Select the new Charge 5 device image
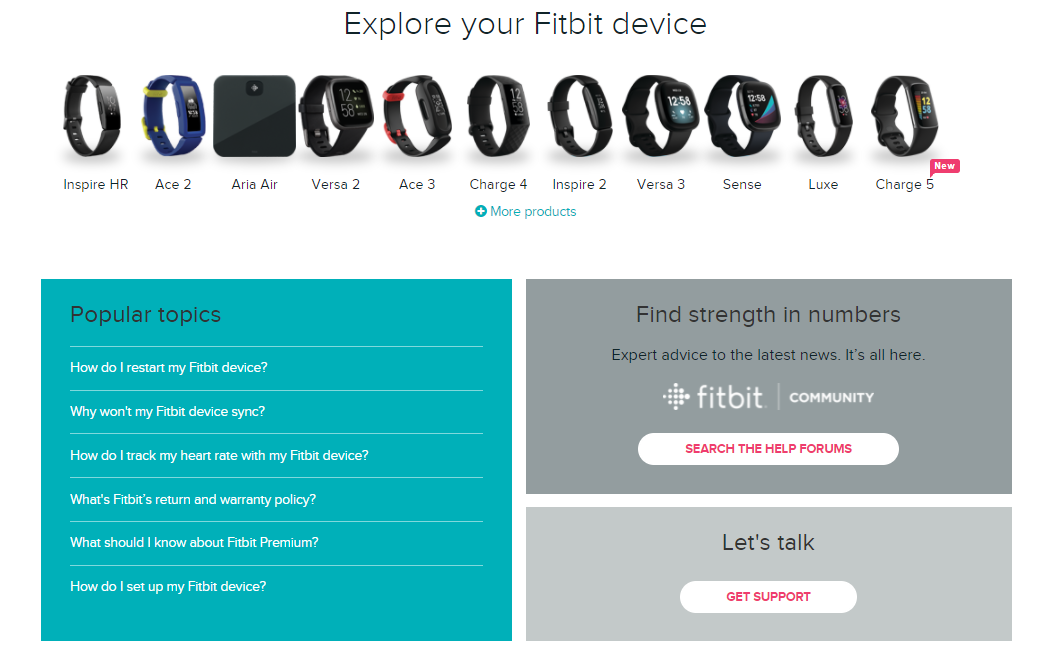Screen dimensions: 1048x655 [904, 117]
